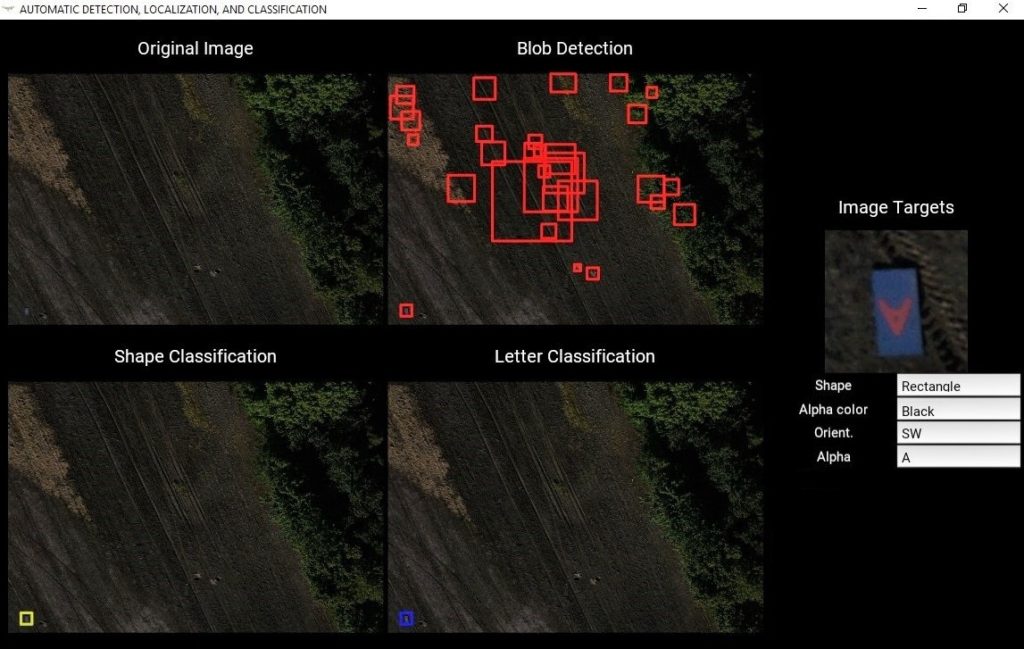Select the target thumbnail under Image Targets
The height and width of the screenshot is (649, 1024).
(x=896, y=302)
